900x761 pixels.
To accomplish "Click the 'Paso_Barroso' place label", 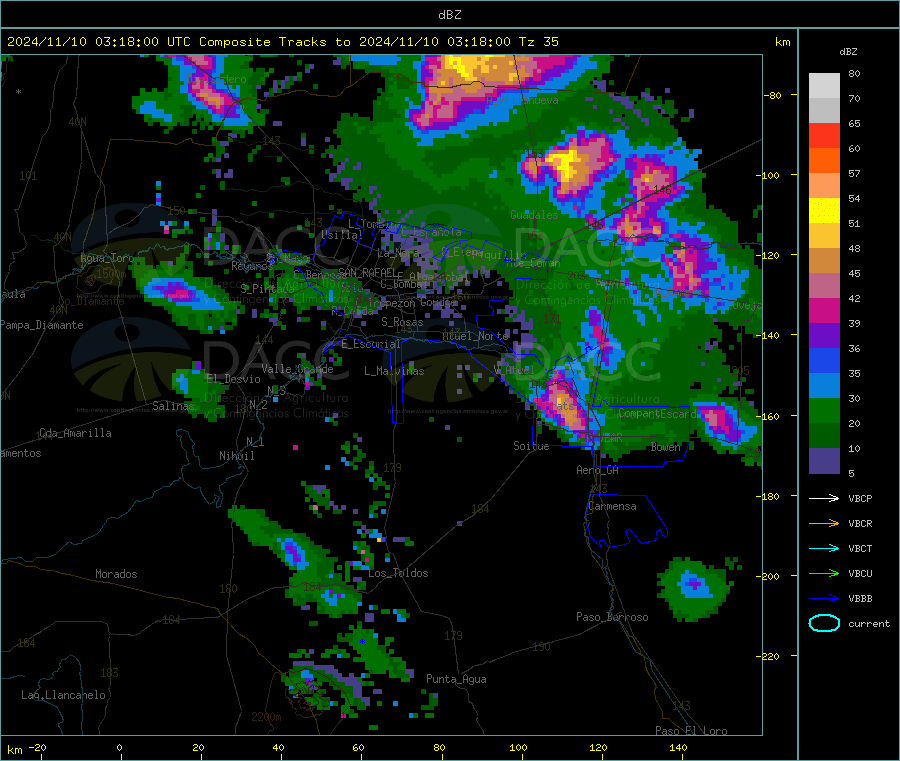I will 612,617.
